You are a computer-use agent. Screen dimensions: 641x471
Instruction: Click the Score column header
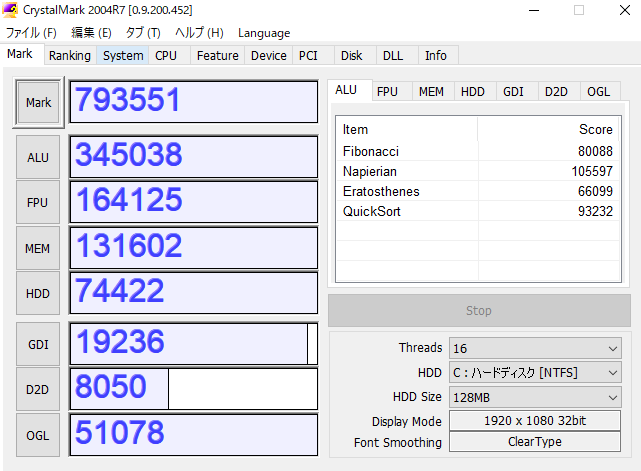click(595, 130)
